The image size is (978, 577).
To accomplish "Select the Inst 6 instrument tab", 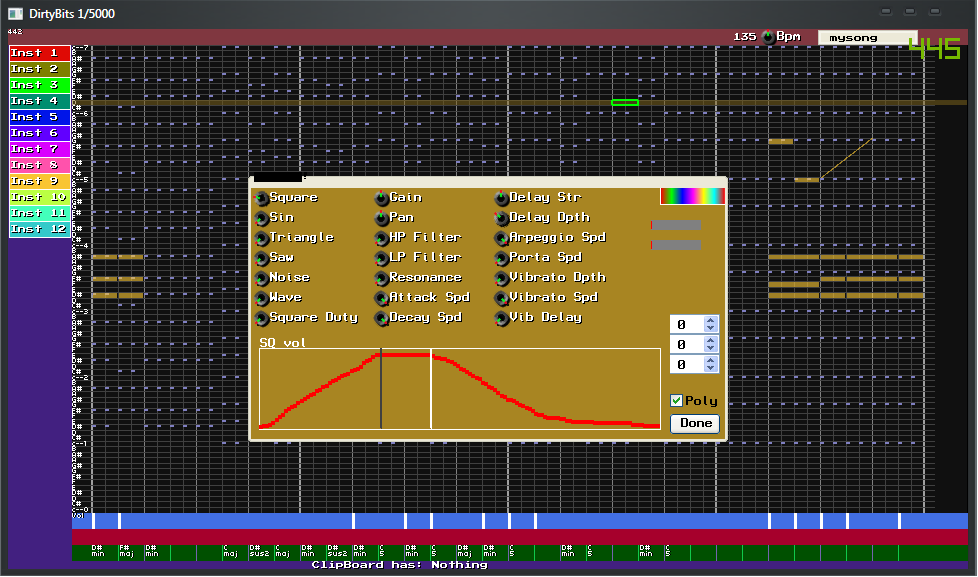I will (39, 133).
